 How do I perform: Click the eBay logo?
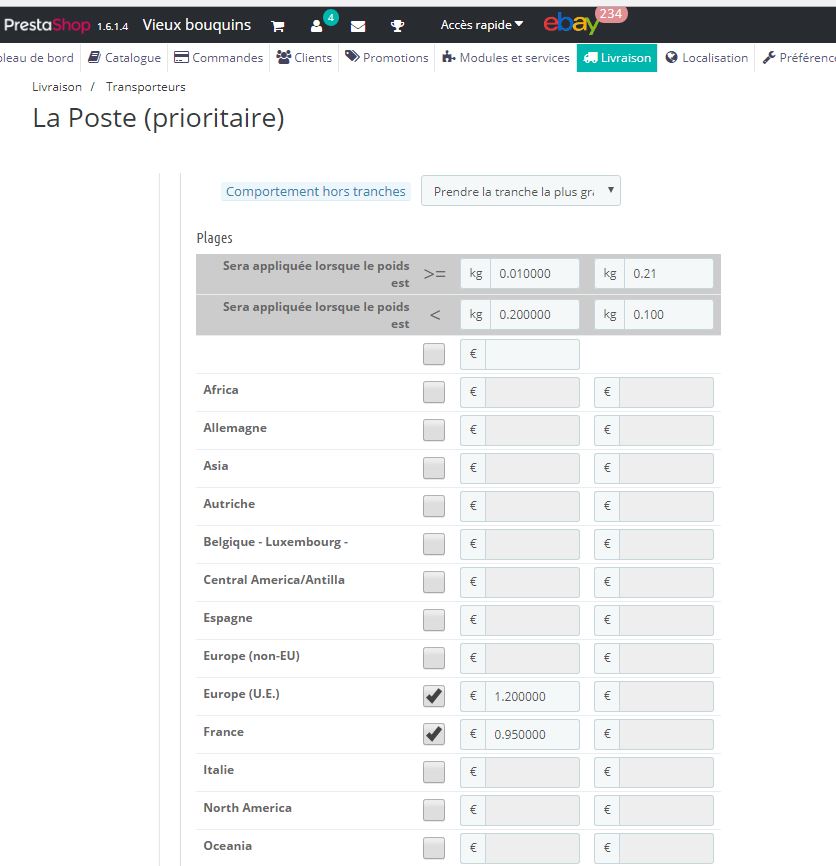pos(570,24)
